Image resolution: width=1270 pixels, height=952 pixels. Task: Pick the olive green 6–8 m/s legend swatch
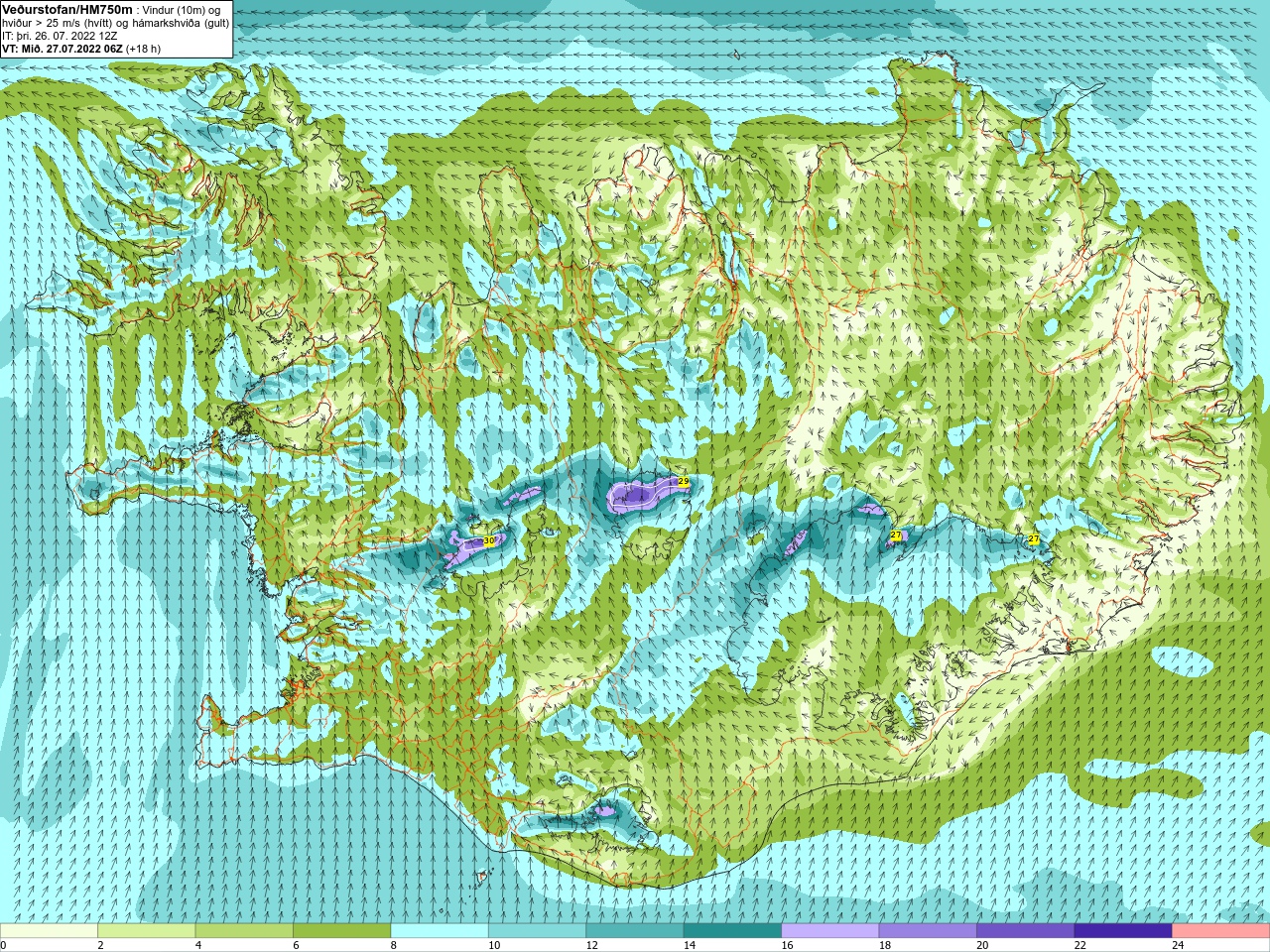[342, 931]
